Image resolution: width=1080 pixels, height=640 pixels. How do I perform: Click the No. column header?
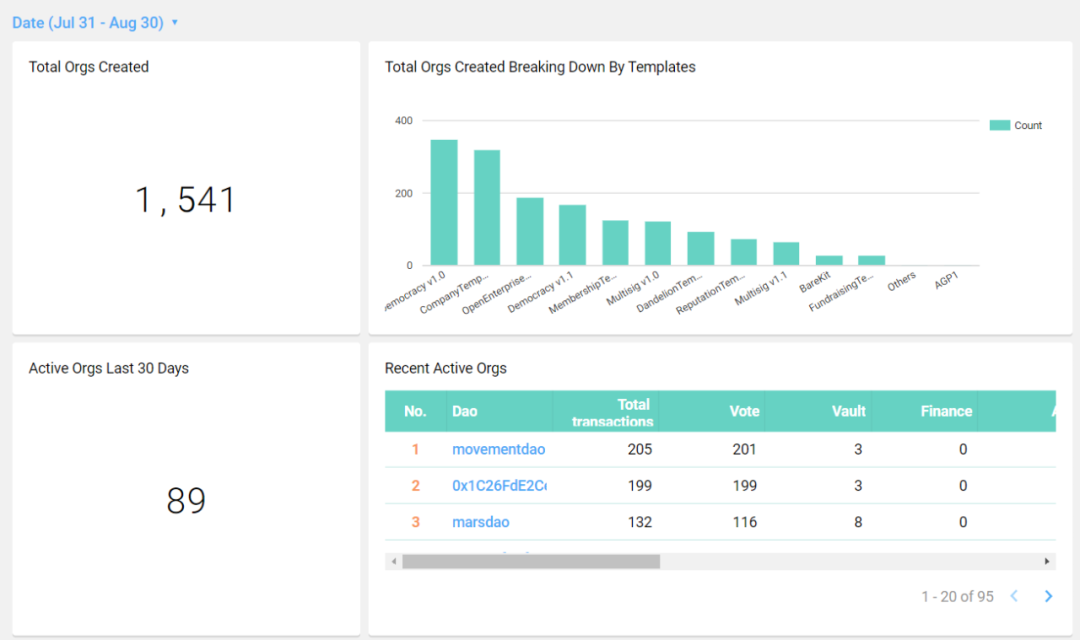point(415,411)
